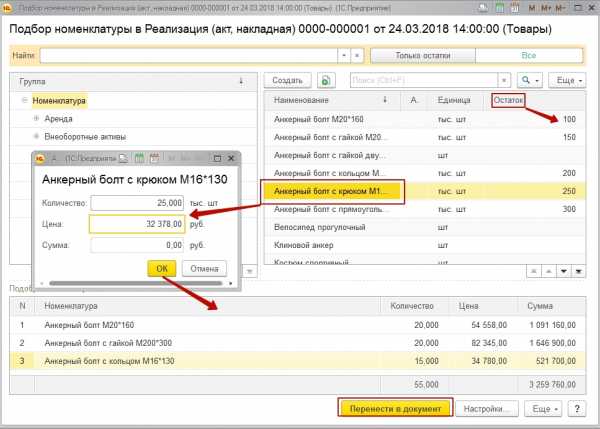Select picked row Анкерный болт с гайкой М200*300
The height and width of the screenshot is (429, 600).
tap(298, 343)
